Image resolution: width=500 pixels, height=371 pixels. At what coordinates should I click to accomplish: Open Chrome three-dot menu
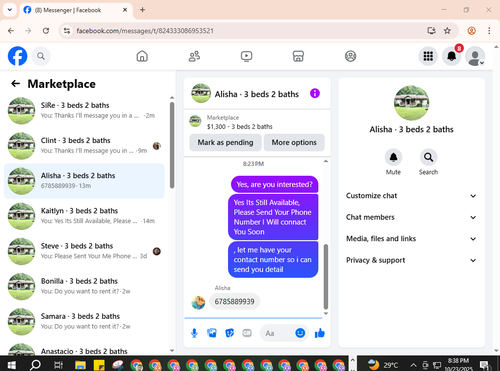pyautogui.click(x=489, y=31)
